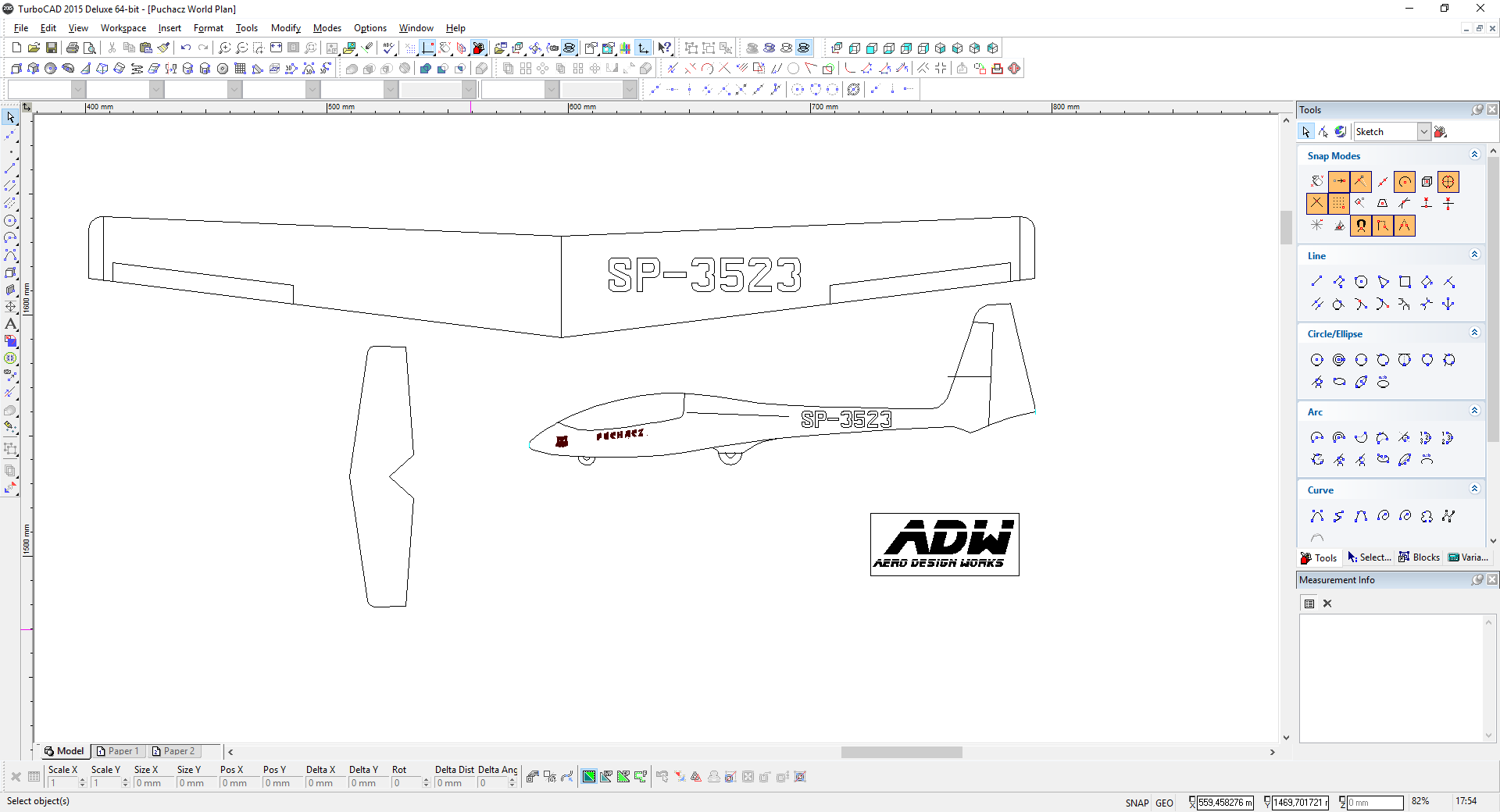Screen dimensions: 1500x812
Task: Select the Rectangle tool in Line section
Action: tap(1405, 282)
